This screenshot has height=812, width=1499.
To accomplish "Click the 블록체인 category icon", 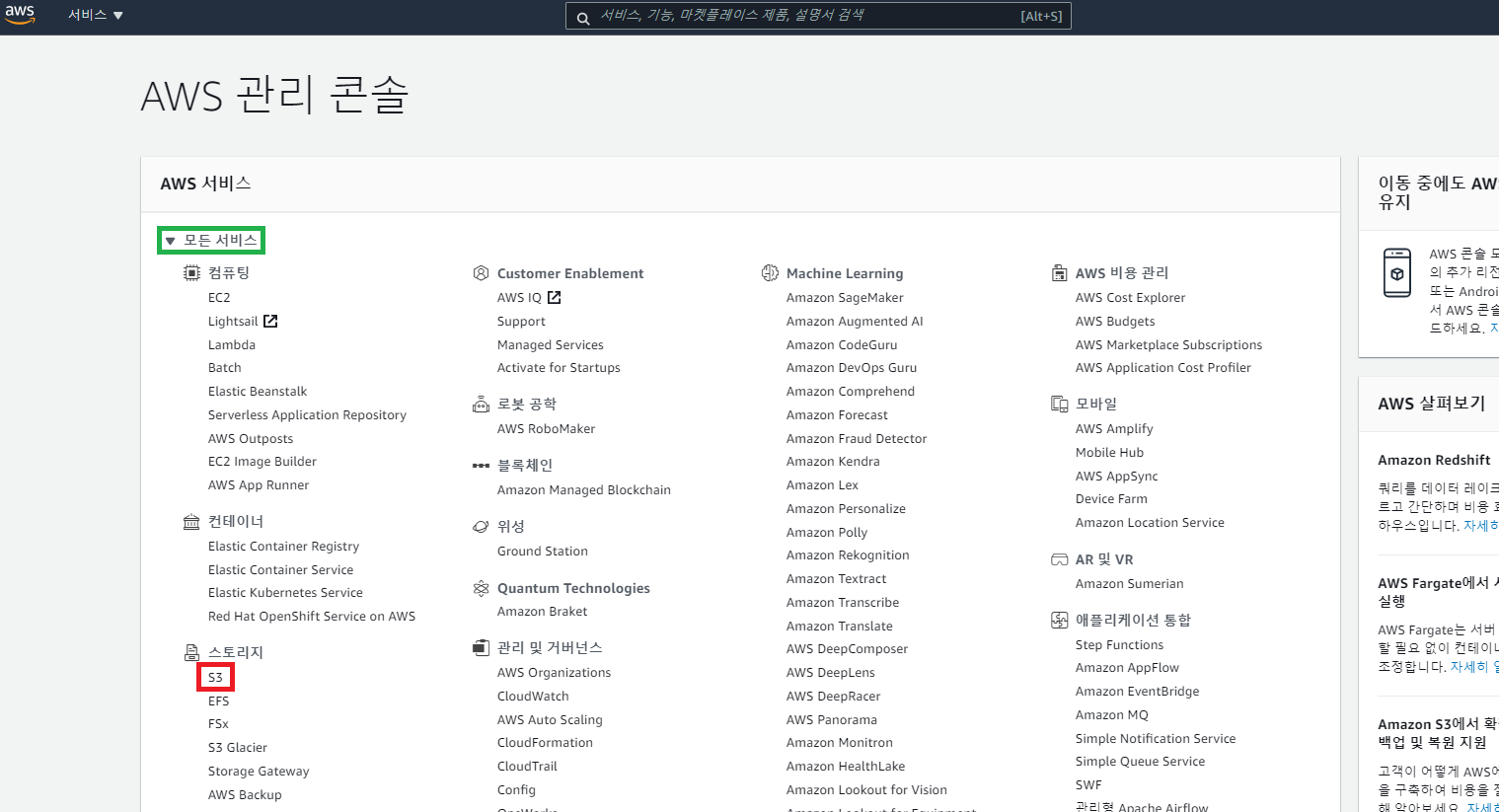I will [x=481, y=466].
